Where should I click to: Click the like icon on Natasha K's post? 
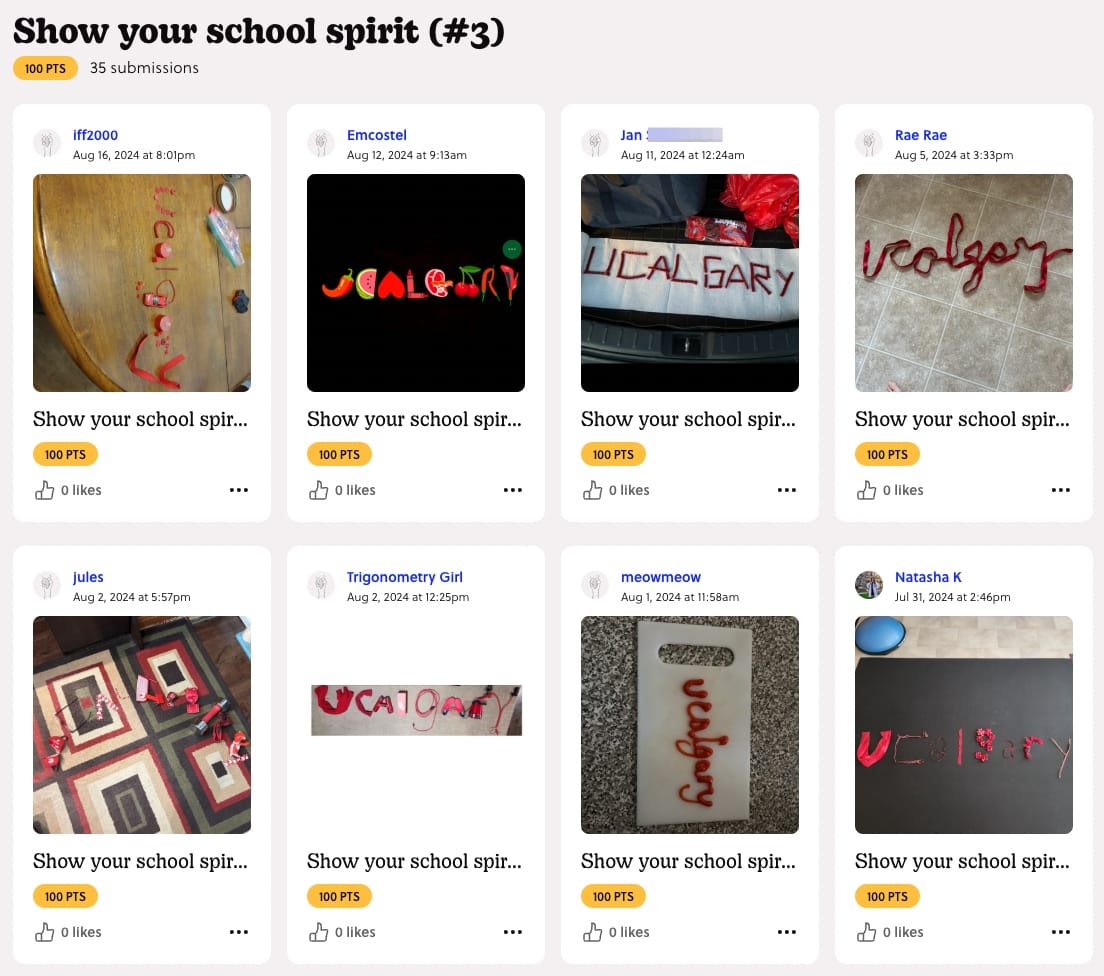[x=866, y=932]
